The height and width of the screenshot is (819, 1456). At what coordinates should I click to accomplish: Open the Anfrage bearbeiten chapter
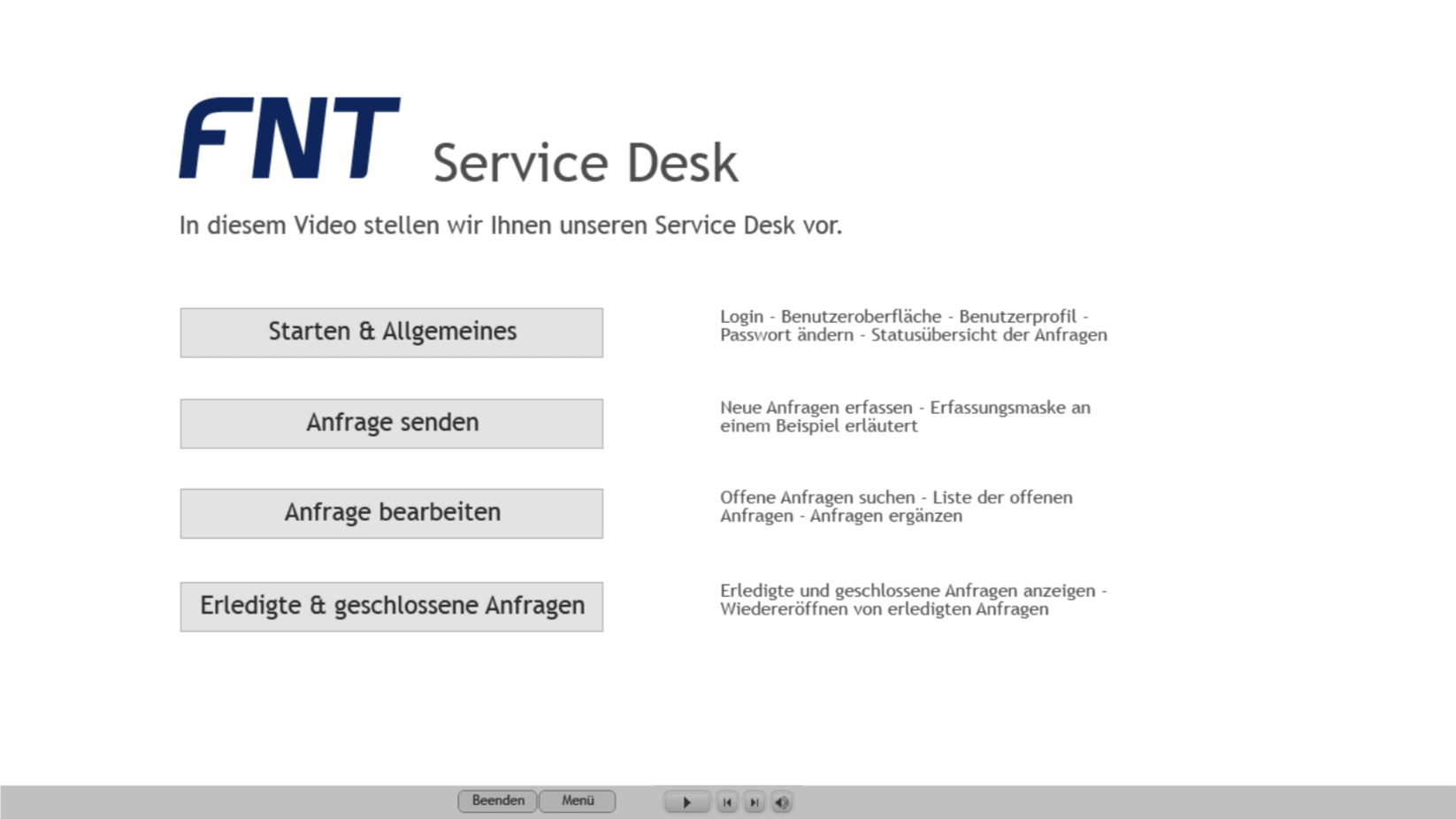[392, 514]
